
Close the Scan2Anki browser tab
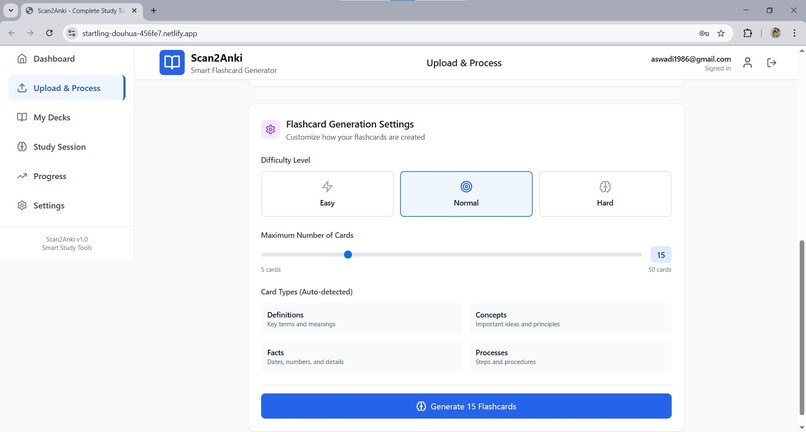pos(135,10)
